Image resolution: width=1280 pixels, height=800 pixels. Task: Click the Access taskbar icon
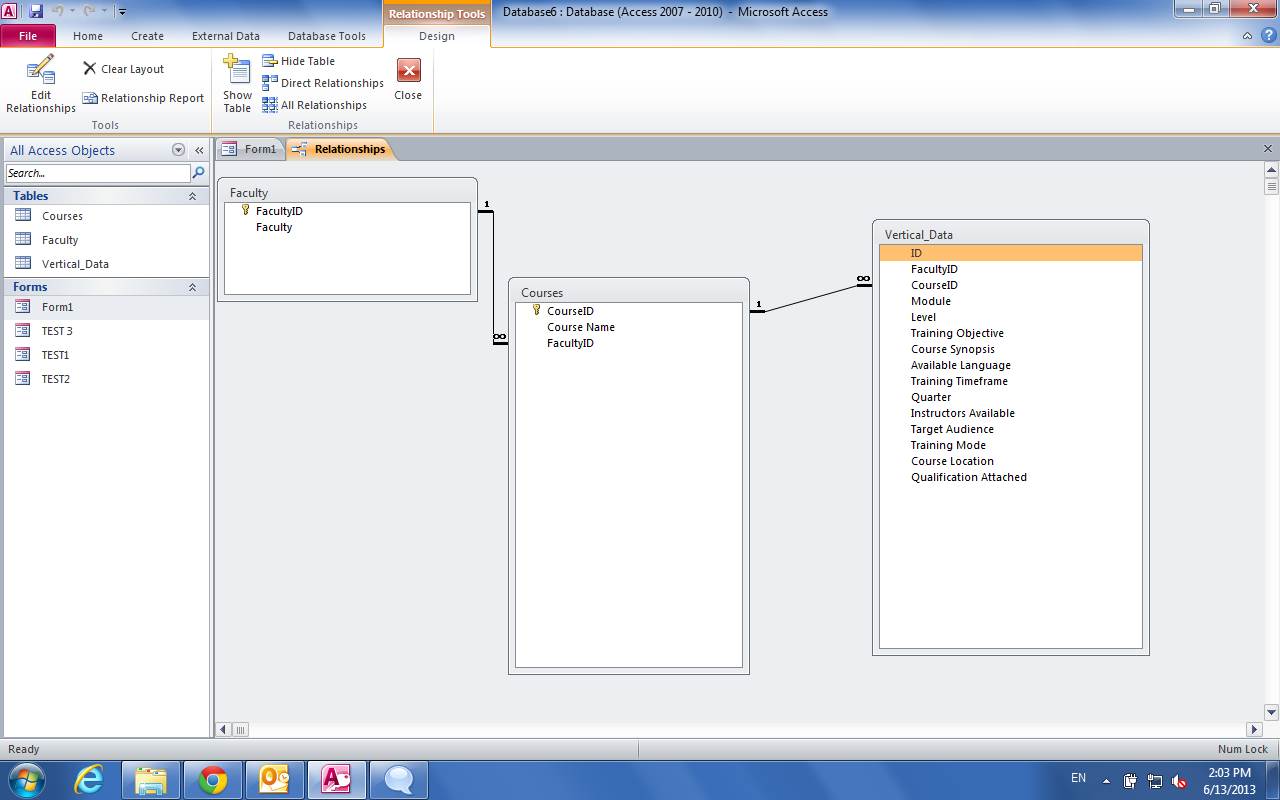point(337,780)
